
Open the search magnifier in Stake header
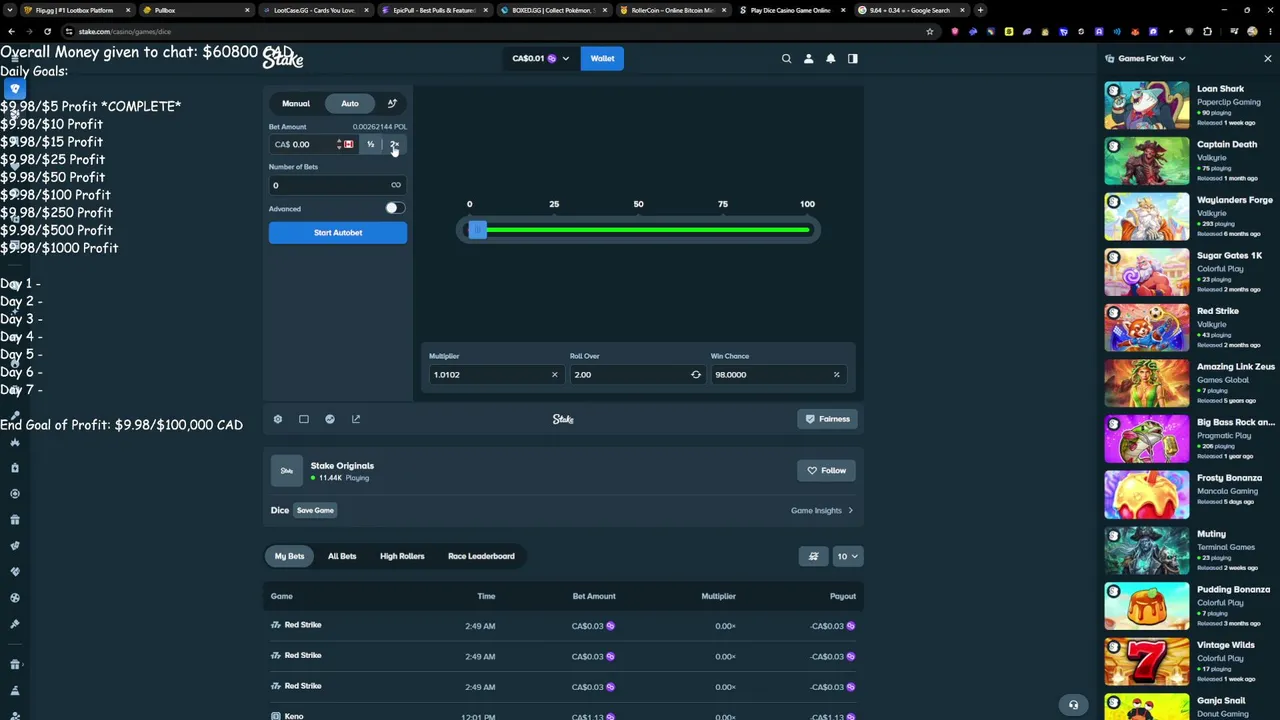[x=786, y=58]
